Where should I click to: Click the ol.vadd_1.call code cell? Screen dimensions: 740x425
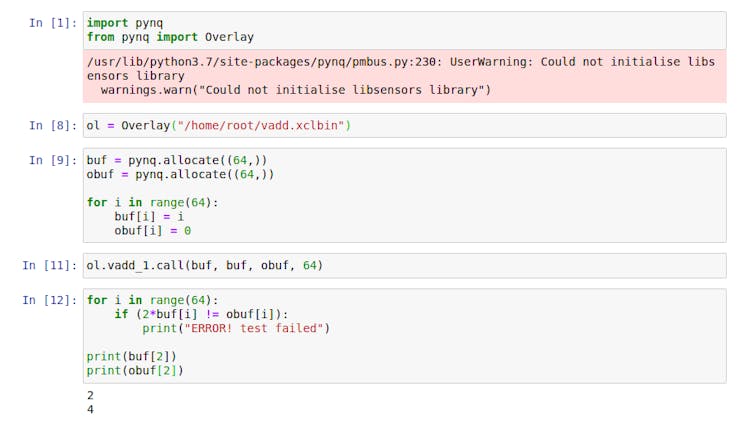coord(404,266)
